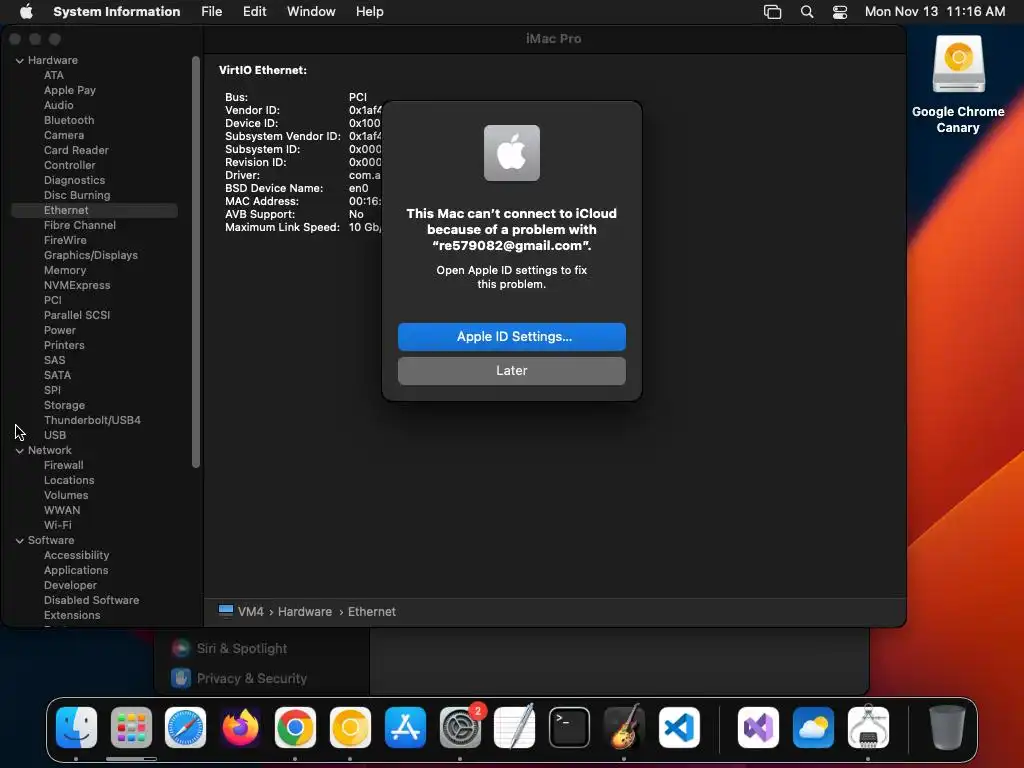Launch Terminal from the dock
1024x768 pixels.
[x=569, y=727]
